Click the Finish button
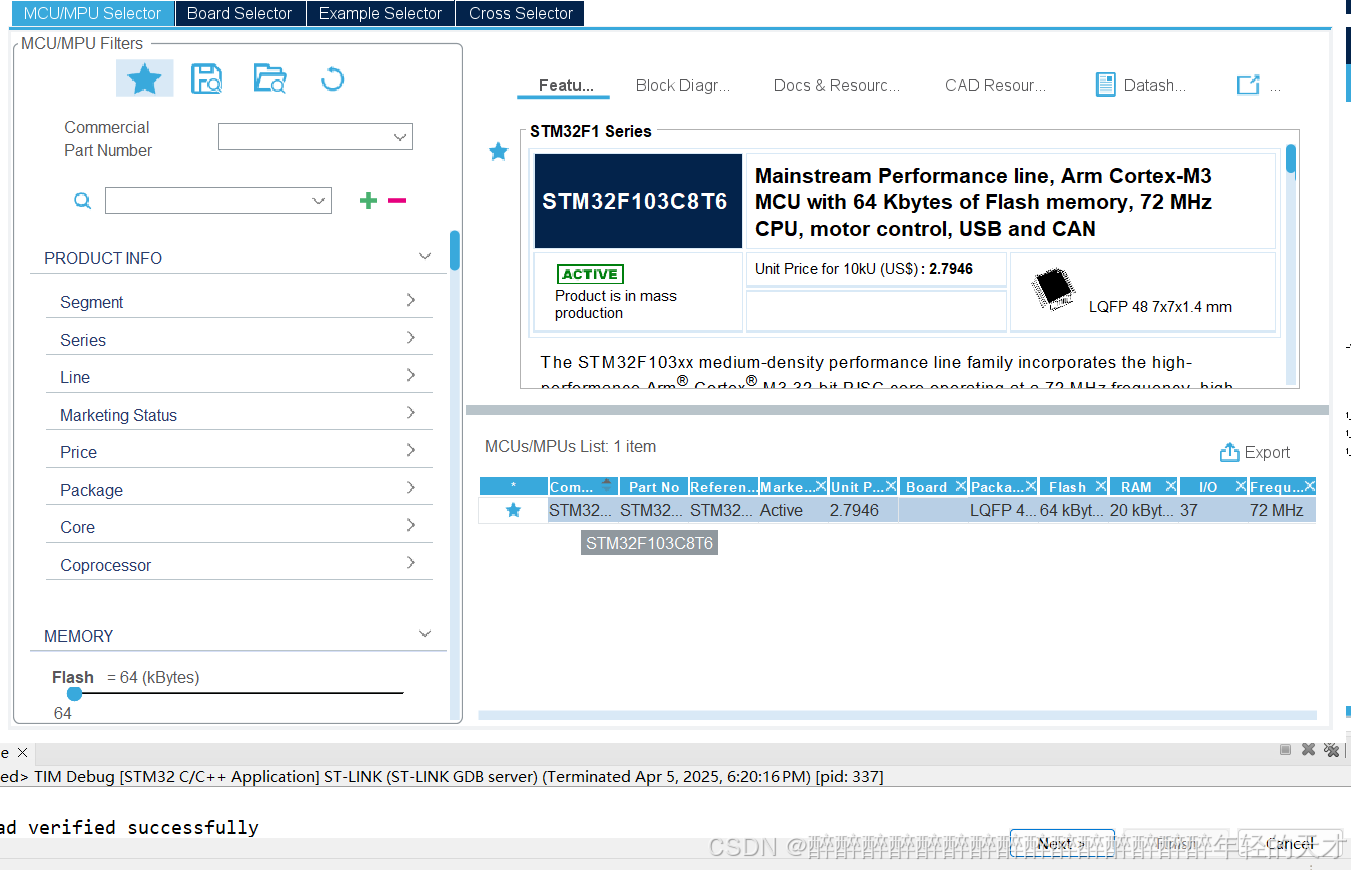This screenshot has height=870, width=1351. coord(1176,844)
